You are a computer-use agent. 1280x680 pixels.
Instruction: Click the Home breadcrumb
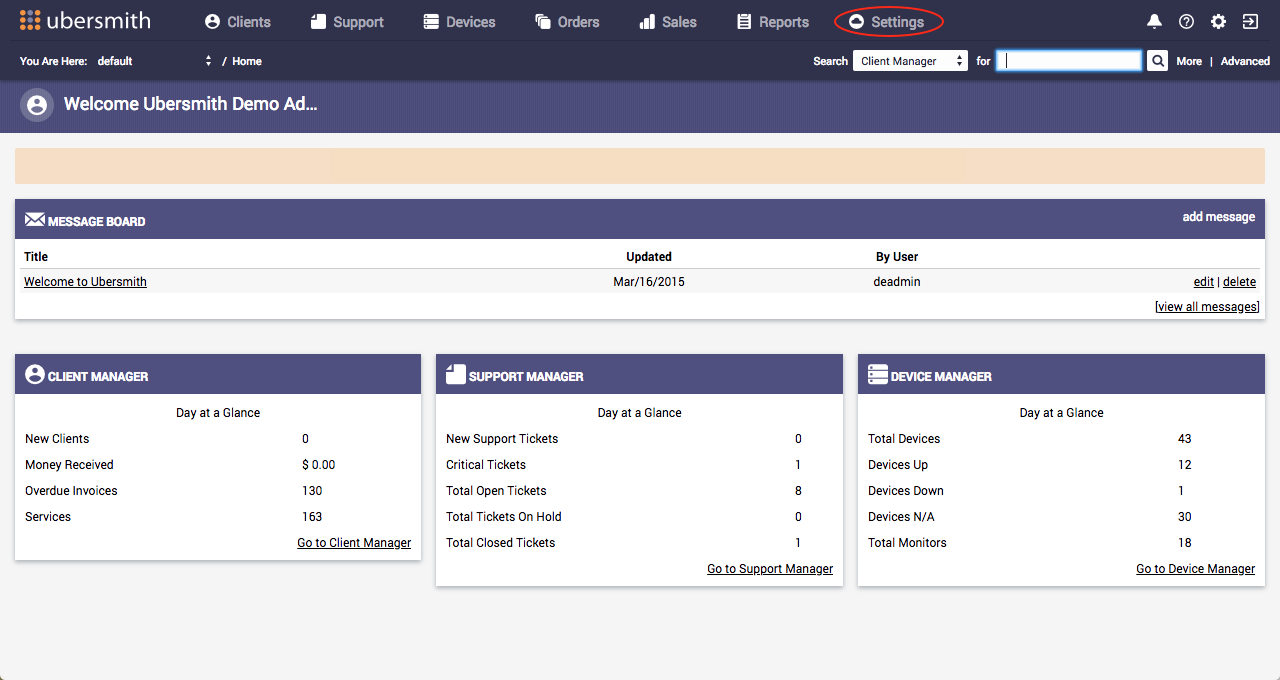pyautogui.click(x=247, y=61)
